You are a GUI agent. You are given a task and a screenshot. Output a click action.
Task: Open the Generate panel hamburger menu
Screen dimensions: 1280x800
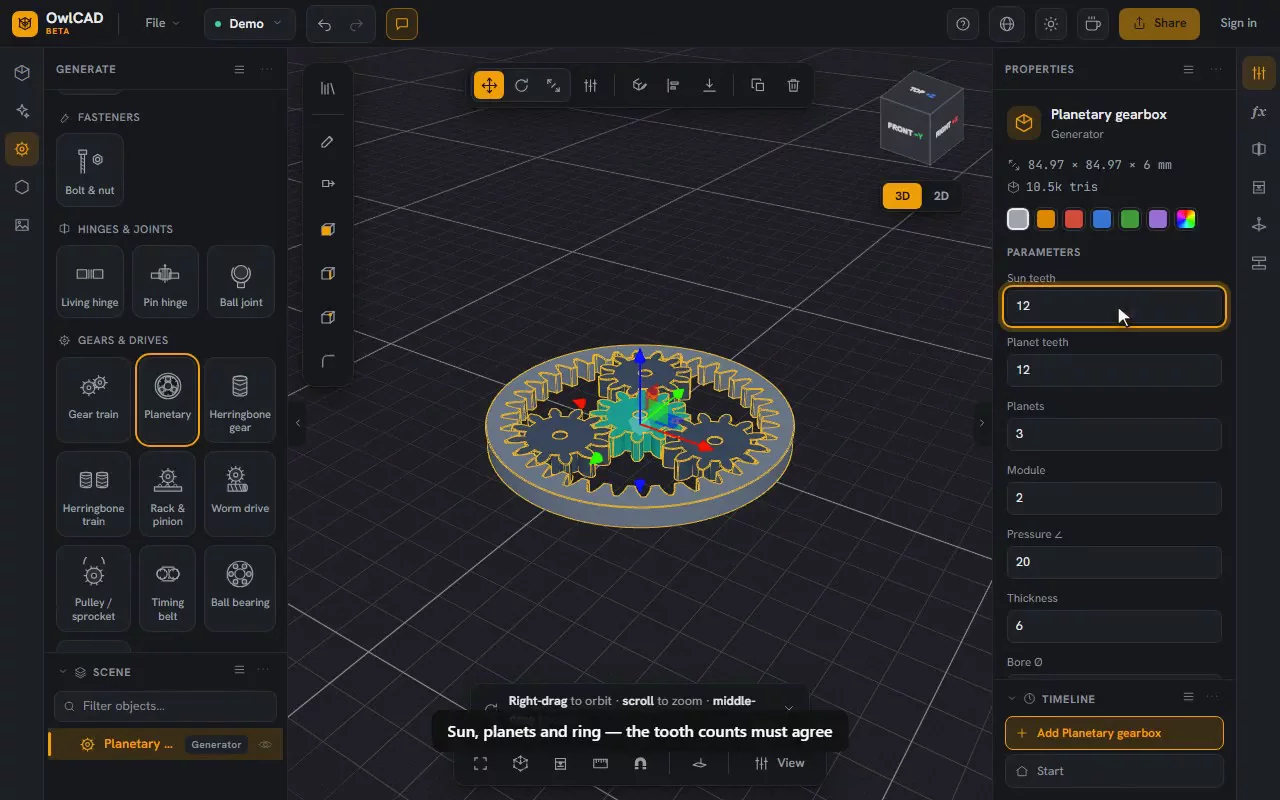click(239, 69)
